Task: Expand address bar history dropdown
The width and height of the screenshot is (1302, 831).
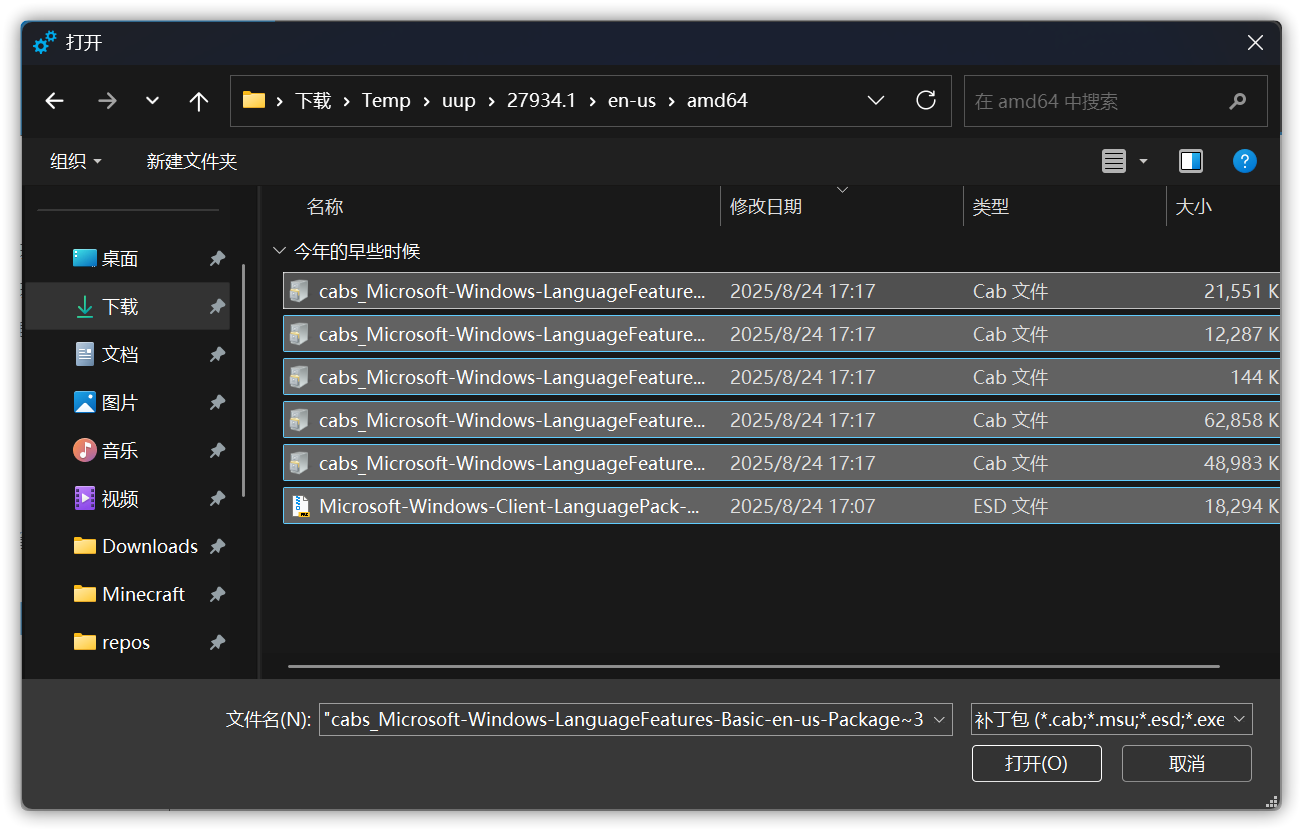Action: (876, 100)
